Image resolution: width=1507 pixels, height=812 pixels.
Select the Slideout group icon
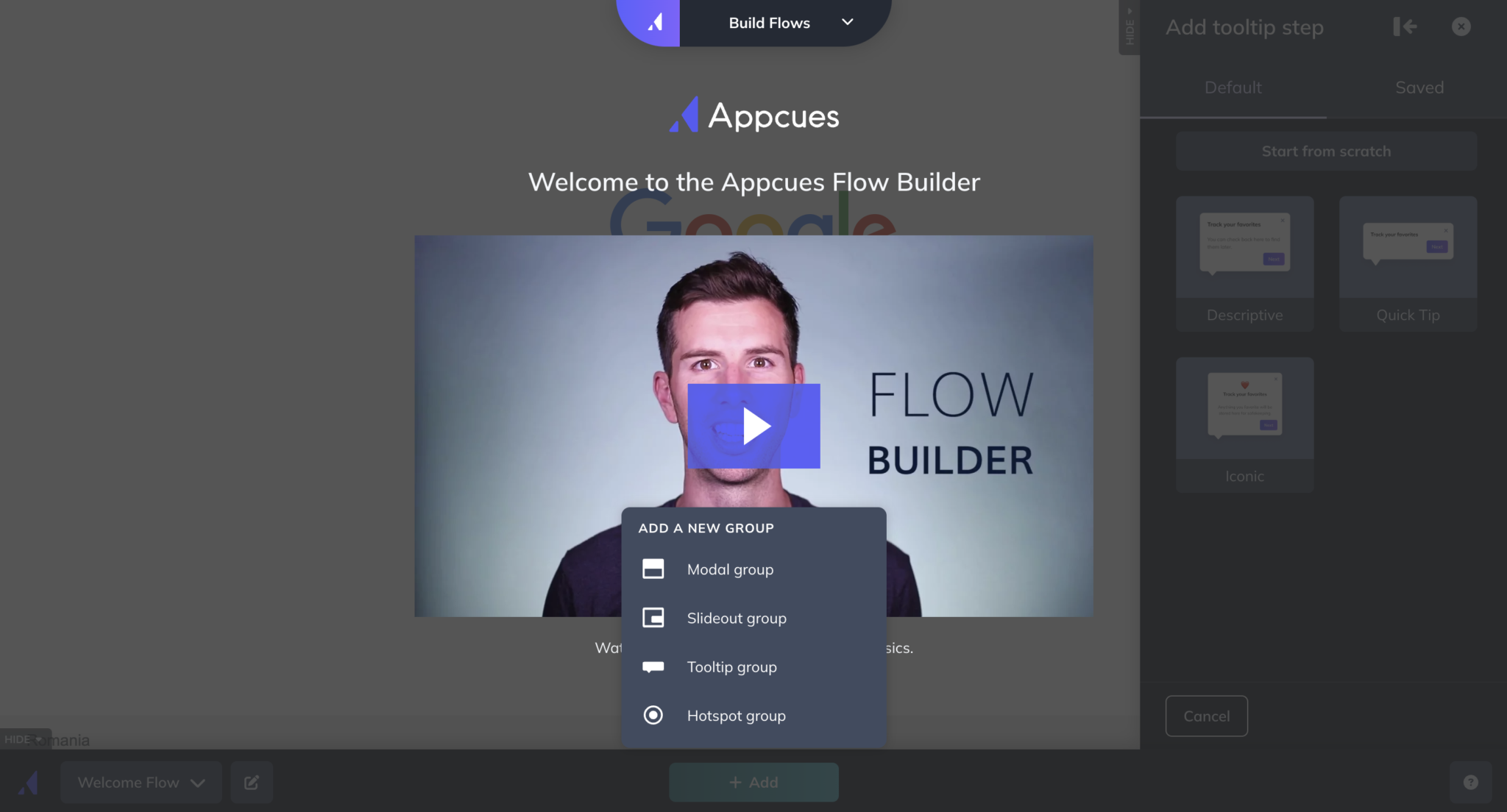pyautogui.click(x=652, y=618)
